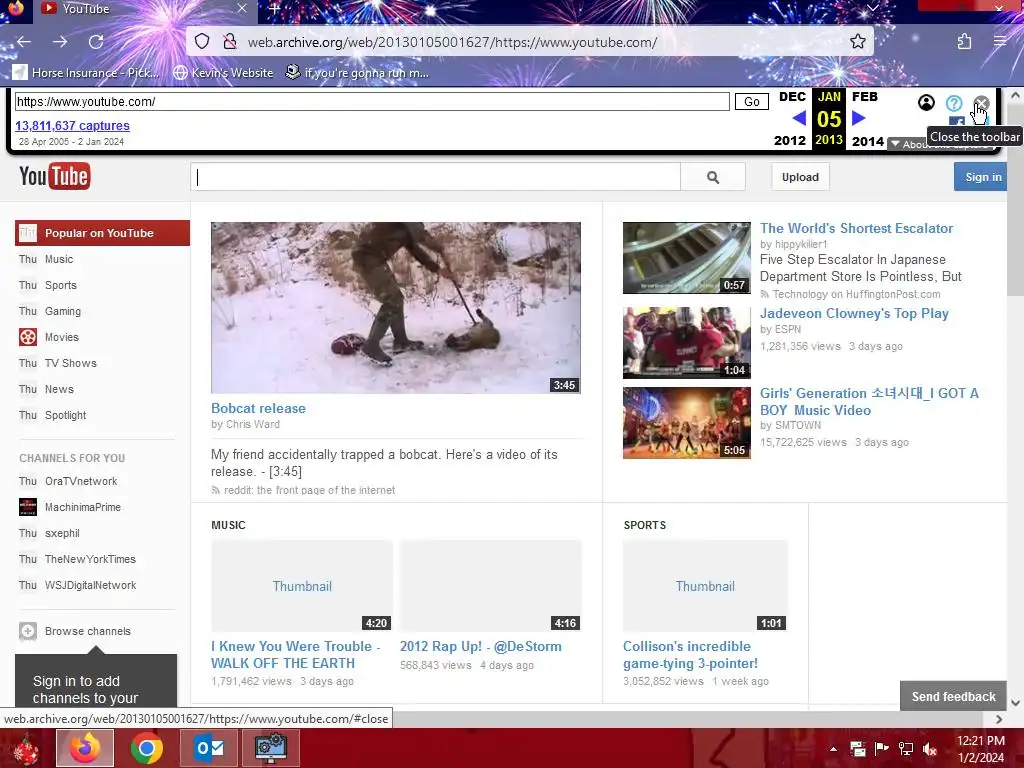The width and height of the screenshot is (1024, 768).
Task: Jump to 2012 in Wayback toolbar
Action: [790, 140]
